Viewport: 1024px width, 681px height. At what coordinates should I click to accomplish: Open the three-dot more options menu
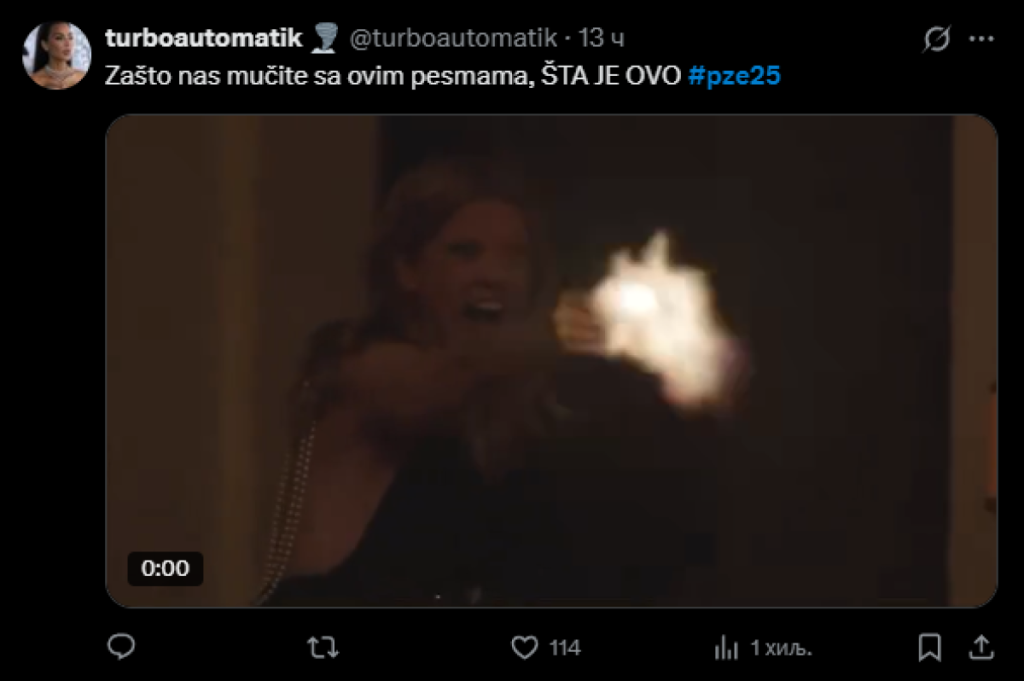981,39
